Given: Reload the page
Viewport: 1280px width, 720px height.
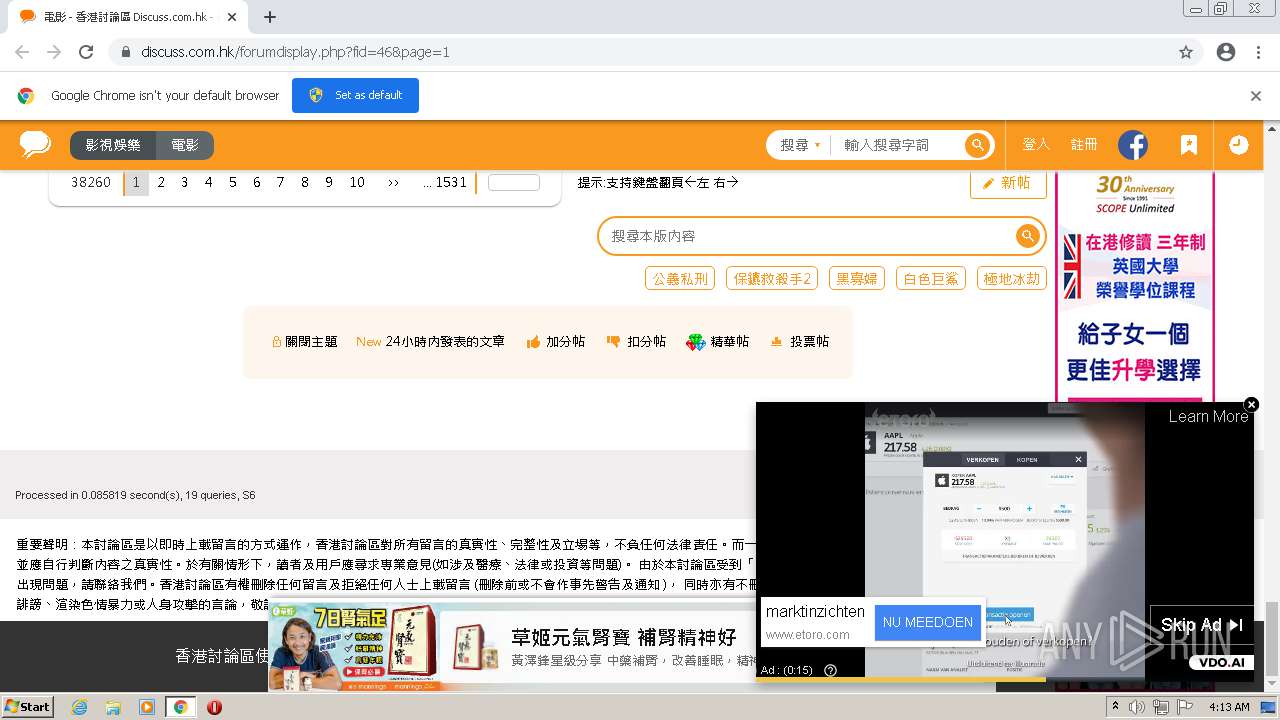Looking at the screenshot, I should [x=86, y=52].
